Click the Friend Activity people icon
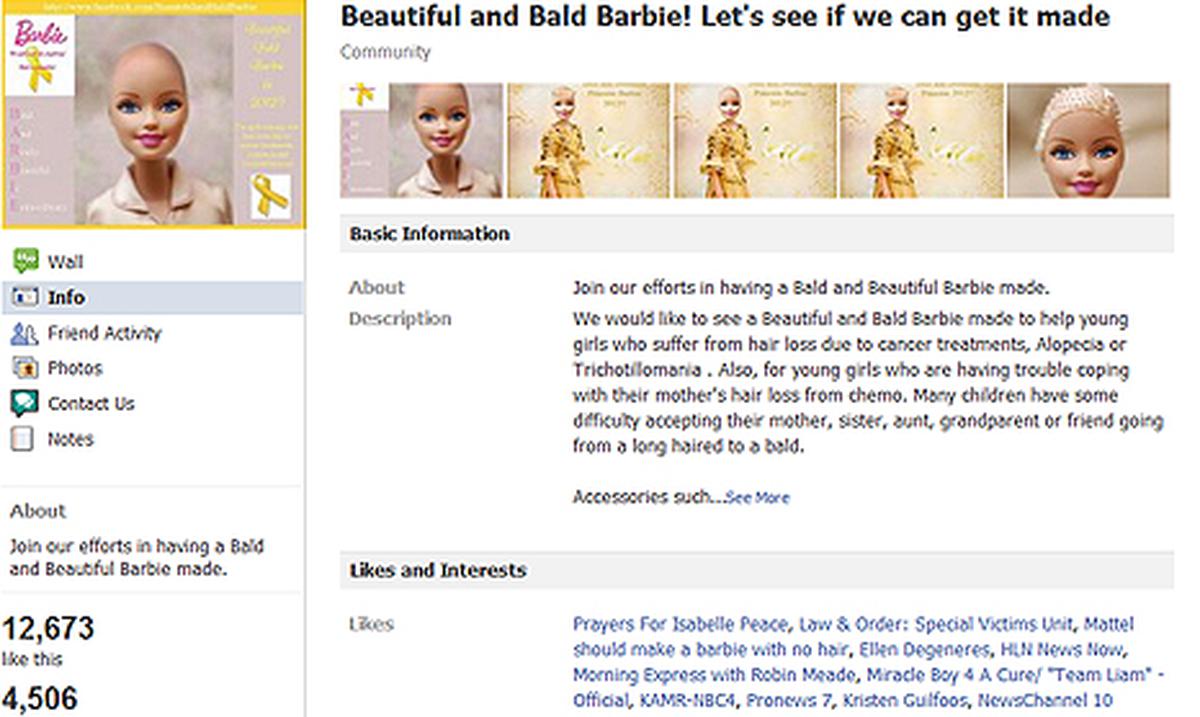This screenshot has width=1200, height=717. click(24, 333)
